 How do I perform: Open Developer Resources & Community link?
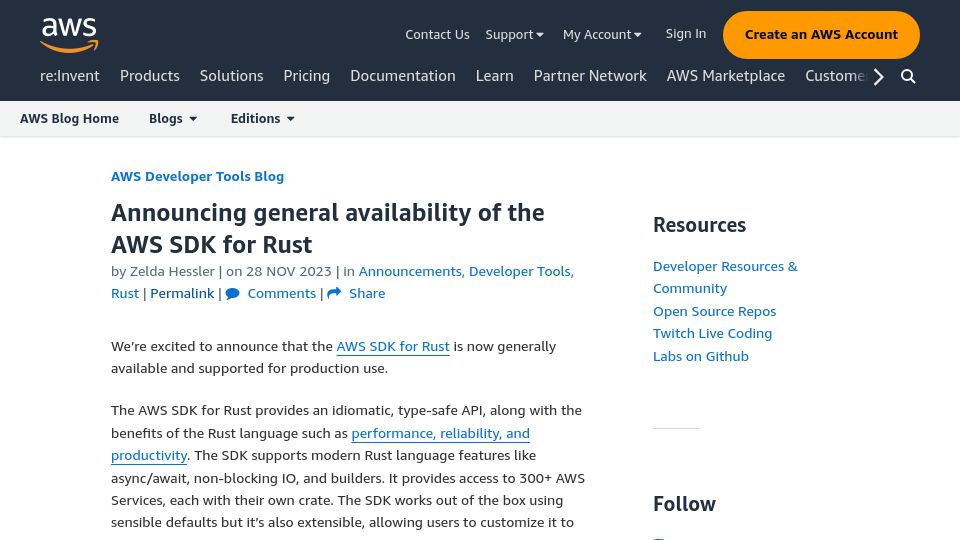tap(725, 277)
